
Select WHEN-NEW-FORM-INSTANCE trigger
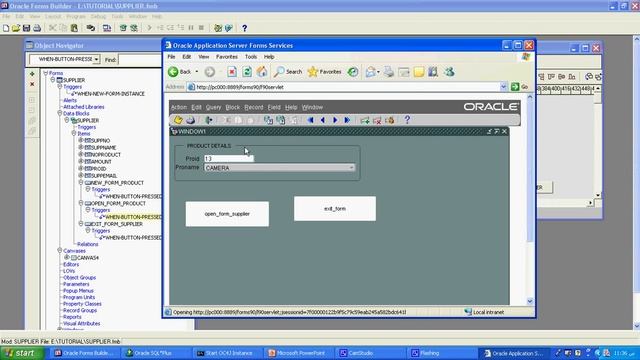coord(111,93)
